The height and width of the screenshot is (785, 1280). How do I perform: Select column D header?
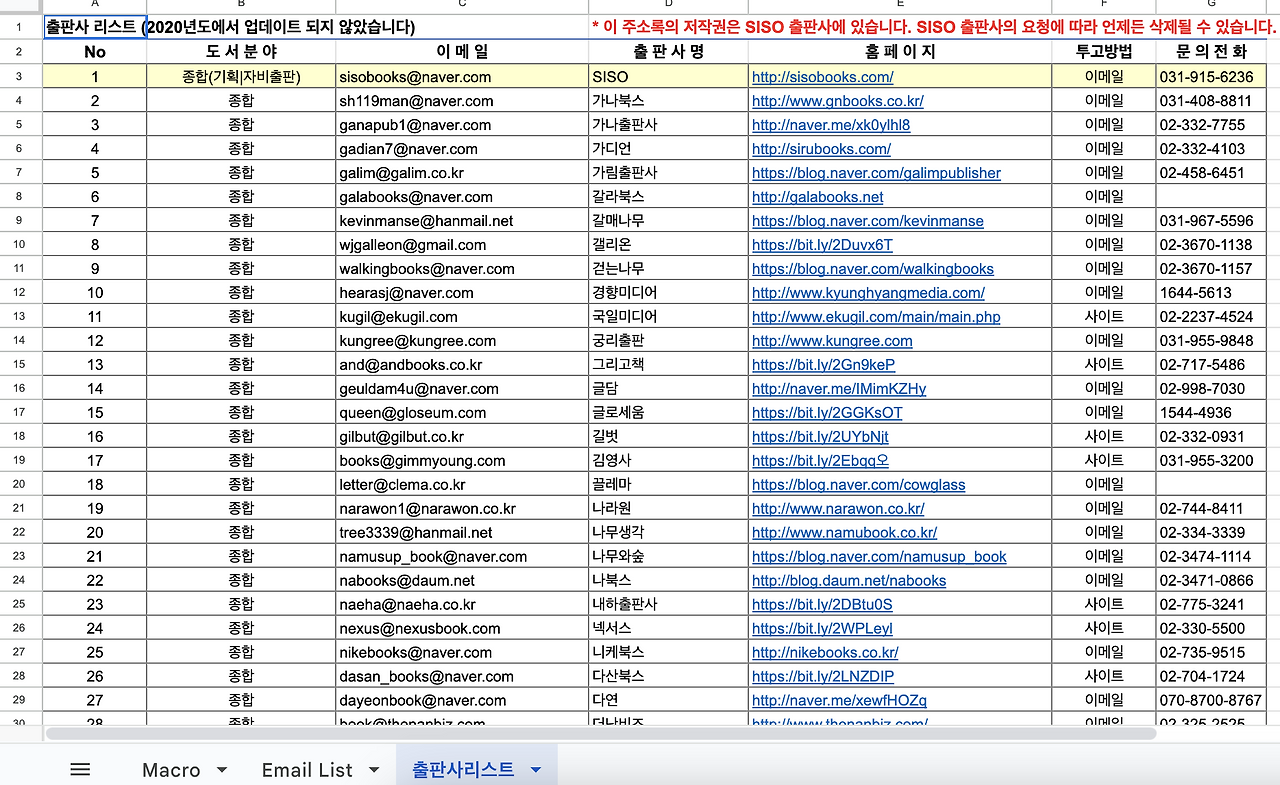coord(668,6)
